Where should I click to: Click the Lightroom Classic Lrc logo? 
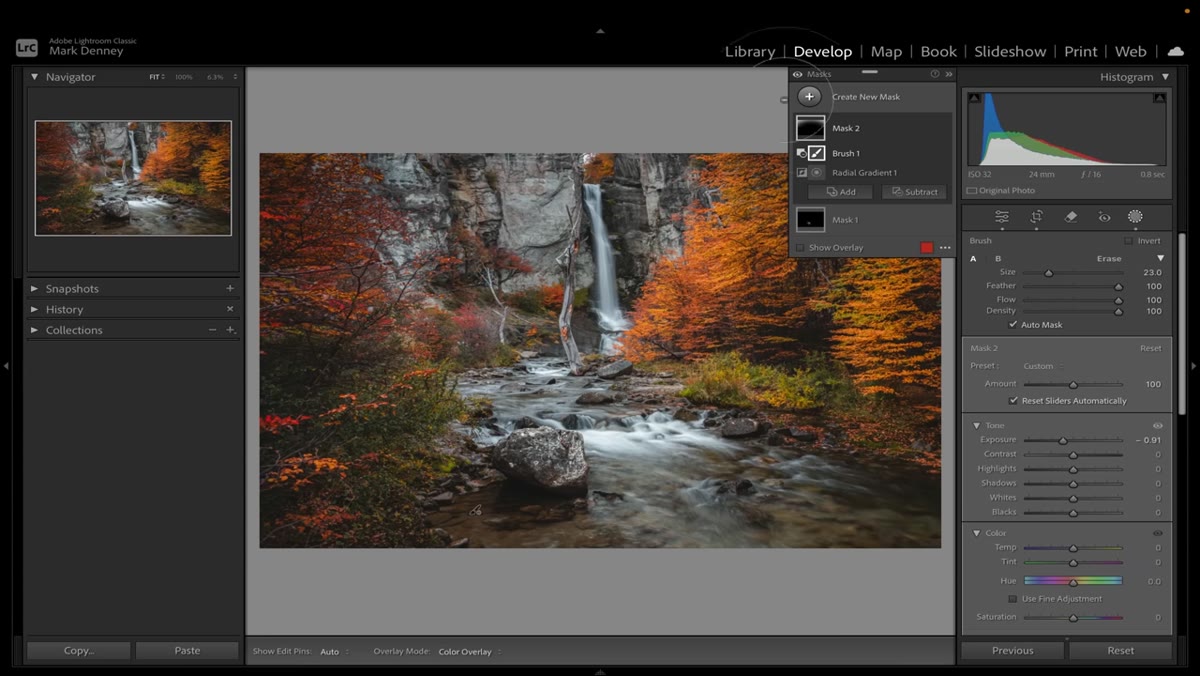click(27, 47)
